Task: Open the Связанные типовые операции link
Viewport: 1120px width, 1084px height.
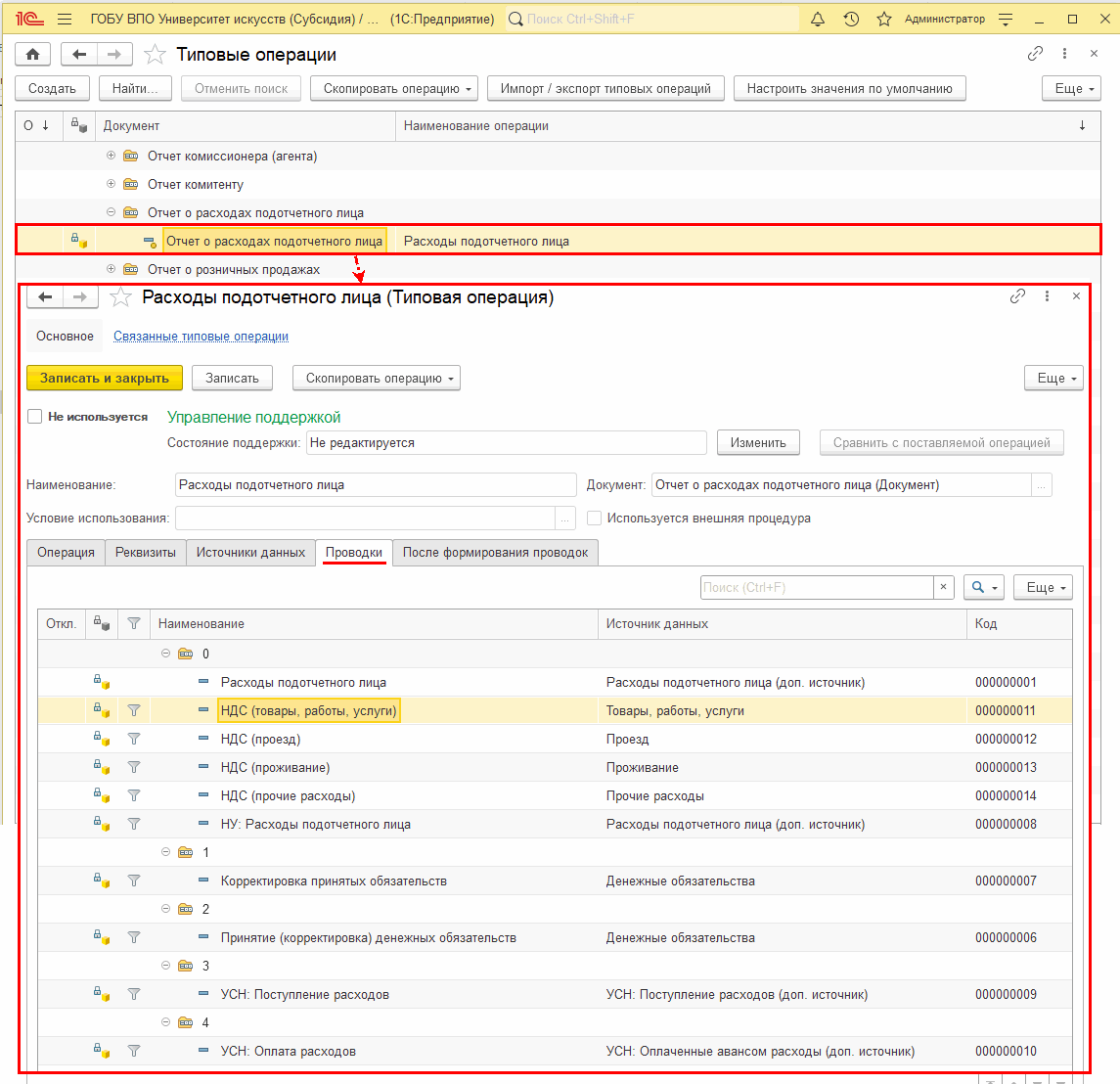Action: (201, 337)
